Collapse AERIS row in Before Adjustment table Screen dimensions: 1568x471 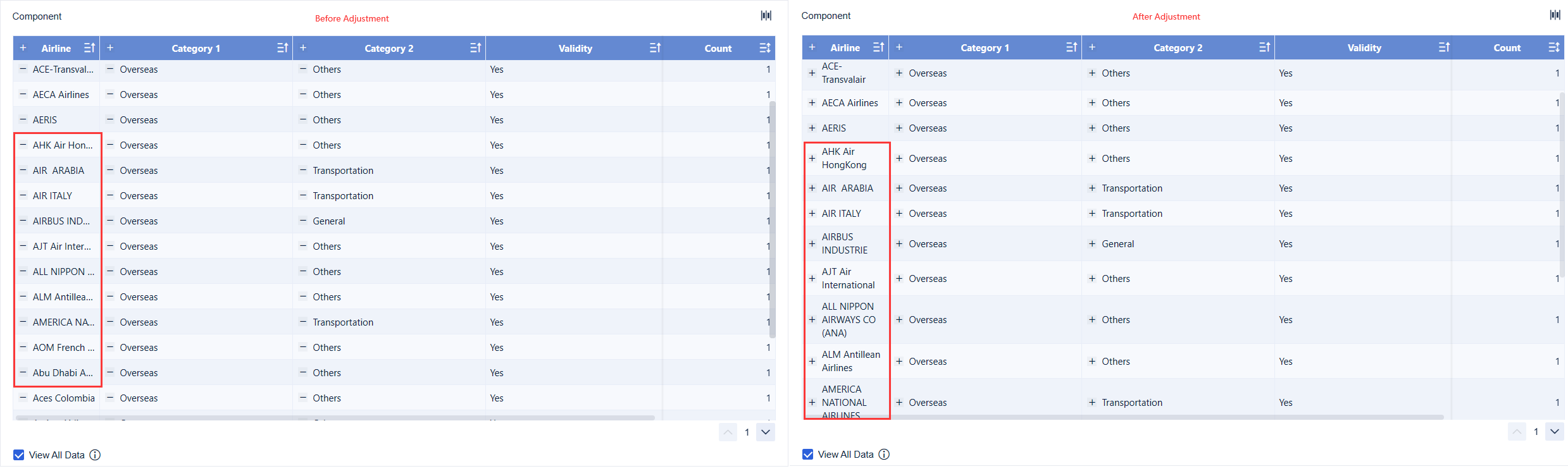pos(23,119)
